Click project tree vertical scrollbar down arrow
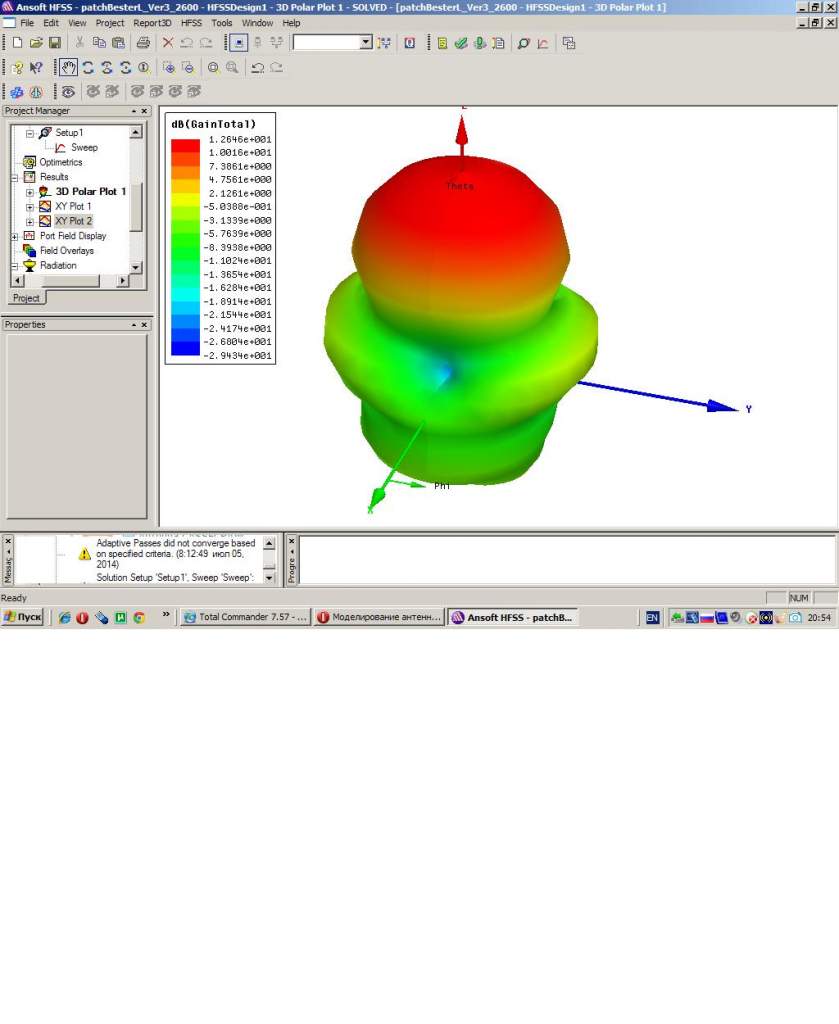Screen dimensions: 839x1024 136,267
